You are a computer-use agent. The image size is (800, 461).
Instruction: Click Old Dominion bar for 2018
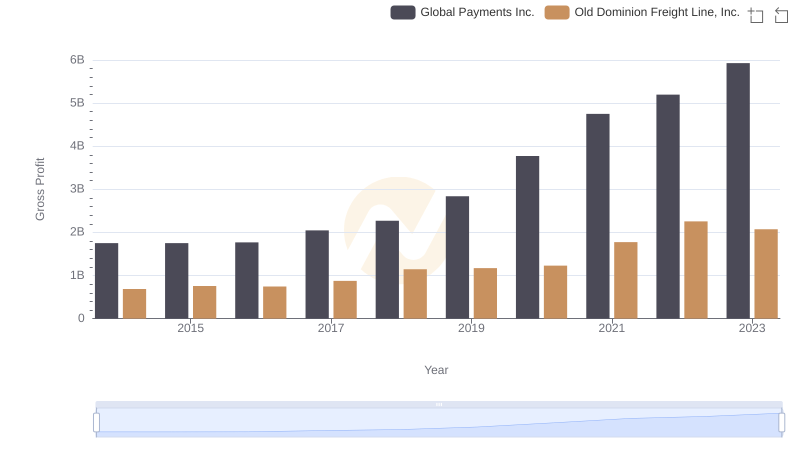[x=415, y=294]
